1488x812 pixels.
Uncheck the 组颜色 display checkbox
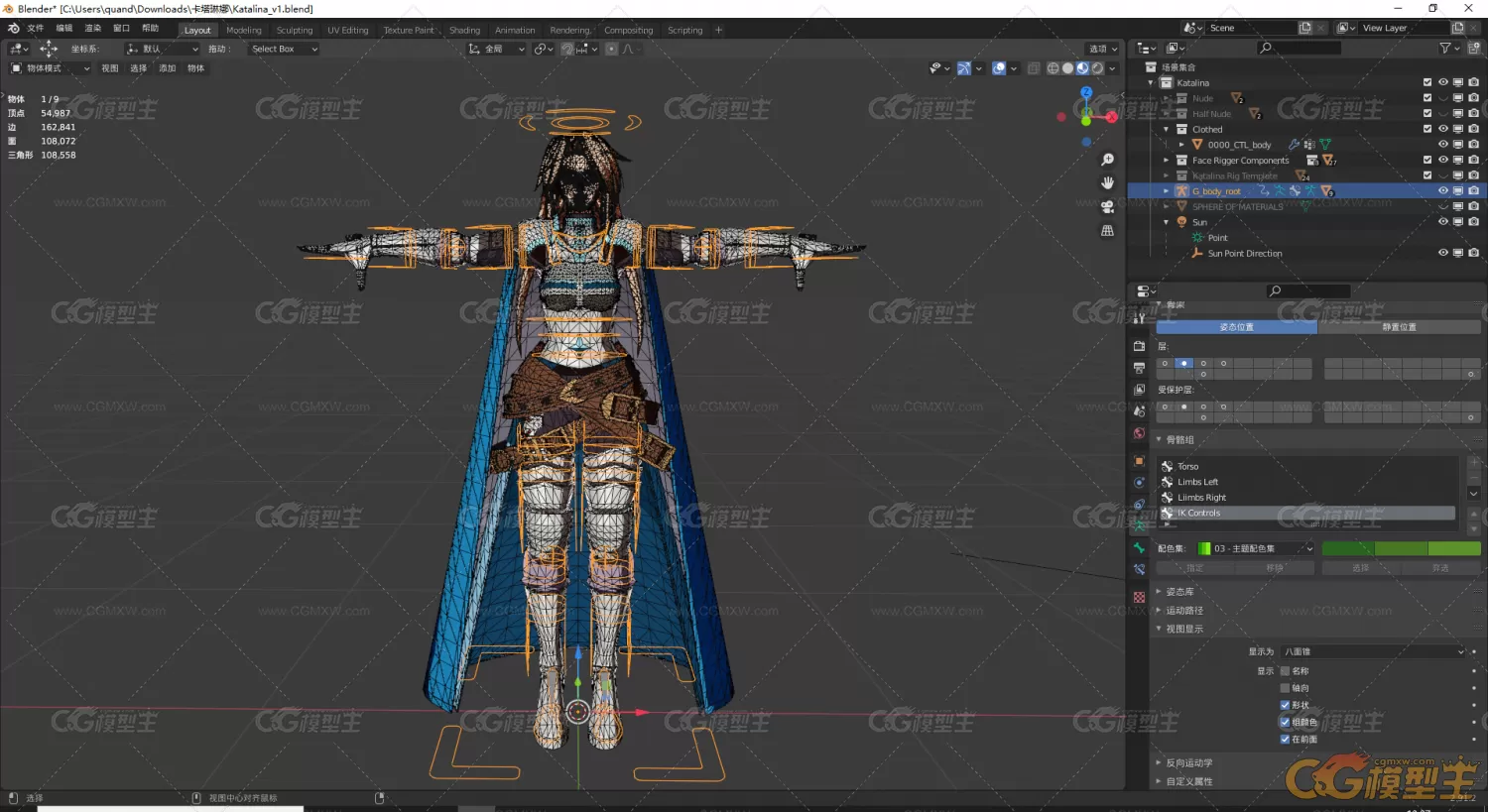[1286, 722]
